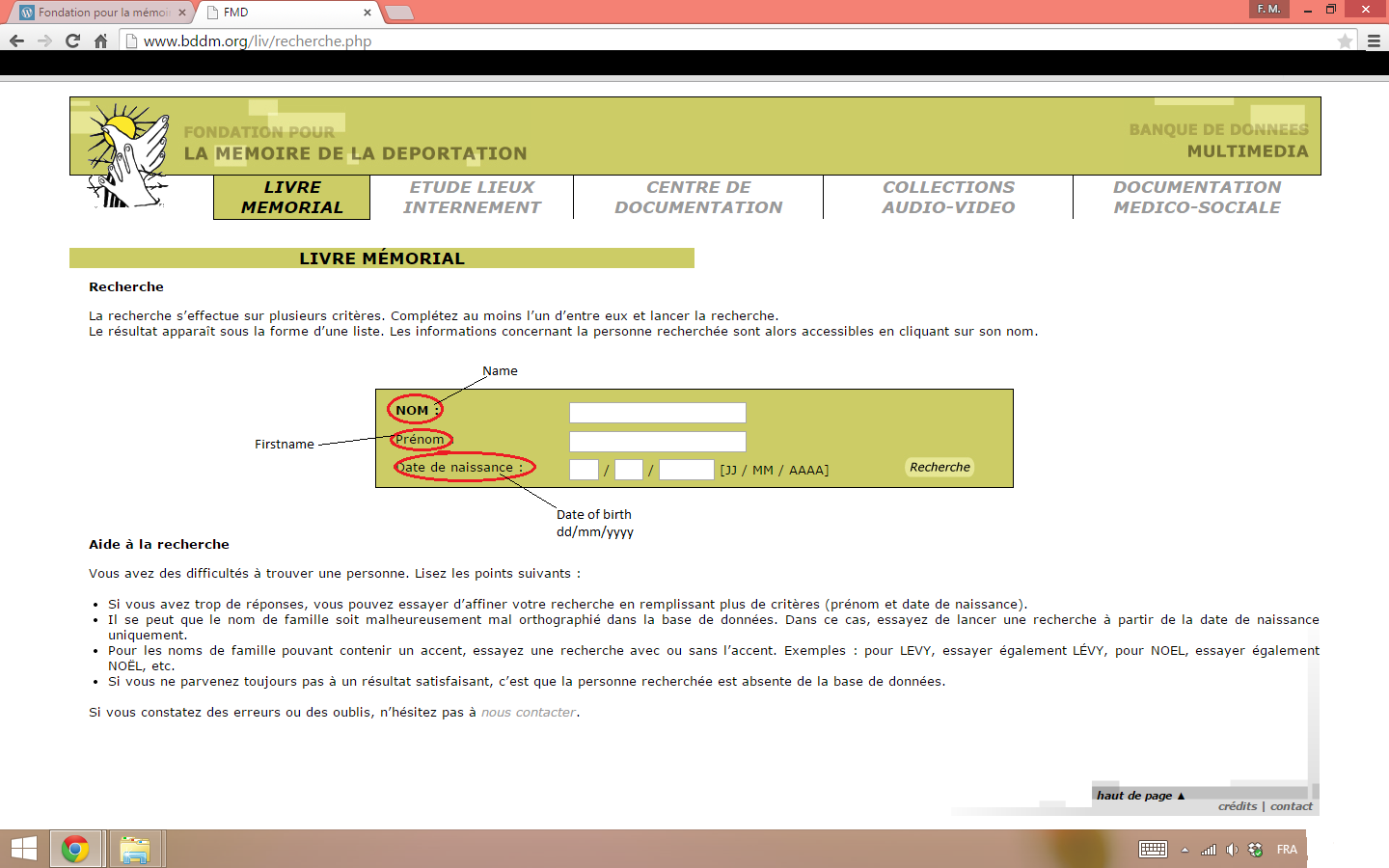Screen dimensions: 1389x868
Task: Open Chrome from the taskbar
Action: coord(75,850)
